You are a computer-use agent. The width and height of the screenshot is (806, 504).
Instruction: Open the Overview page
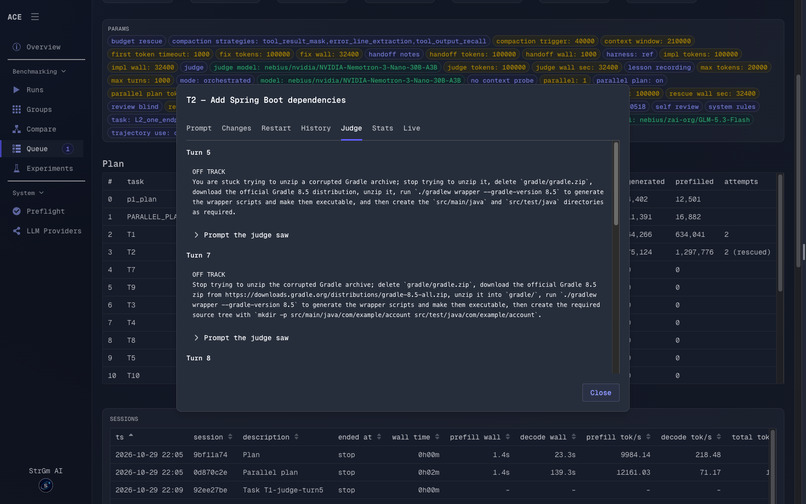(43, 47)
